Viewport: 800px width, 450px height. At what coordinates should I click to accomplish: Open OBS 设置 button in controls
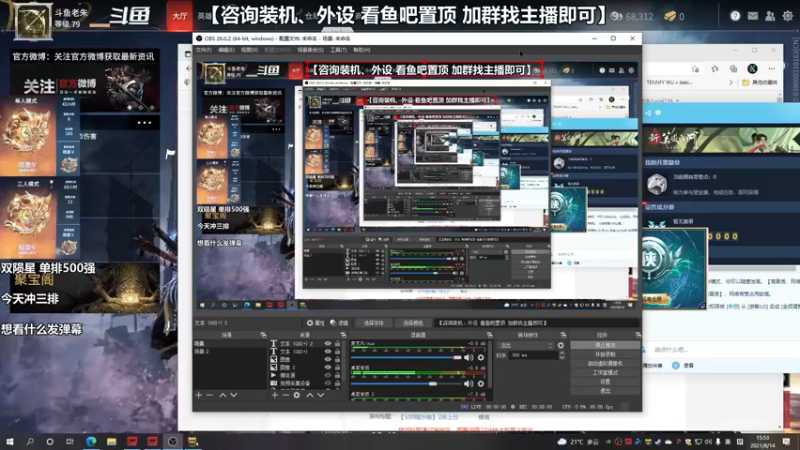605,382
